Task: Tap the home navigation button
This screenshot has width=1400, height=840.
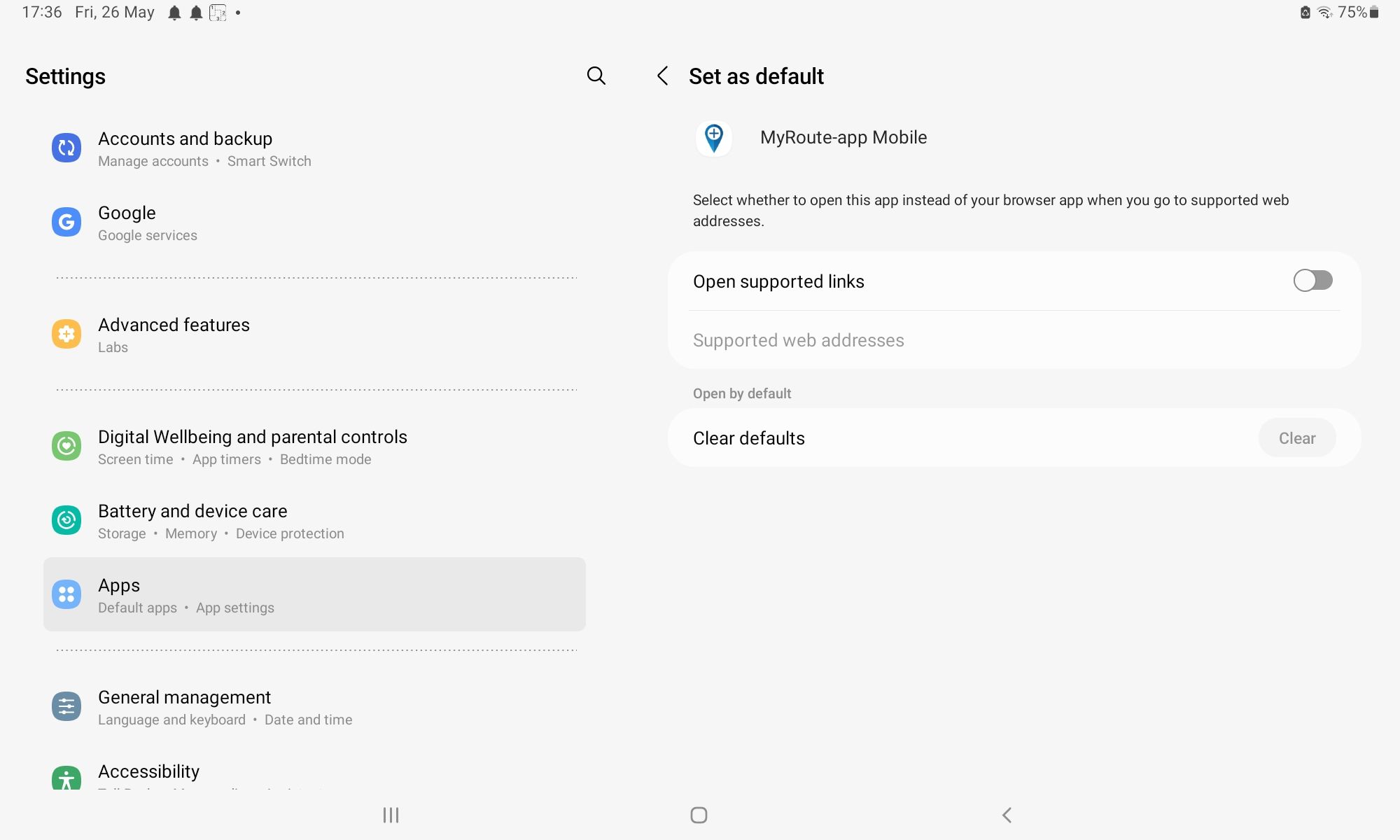Action: tap(699, 815)
